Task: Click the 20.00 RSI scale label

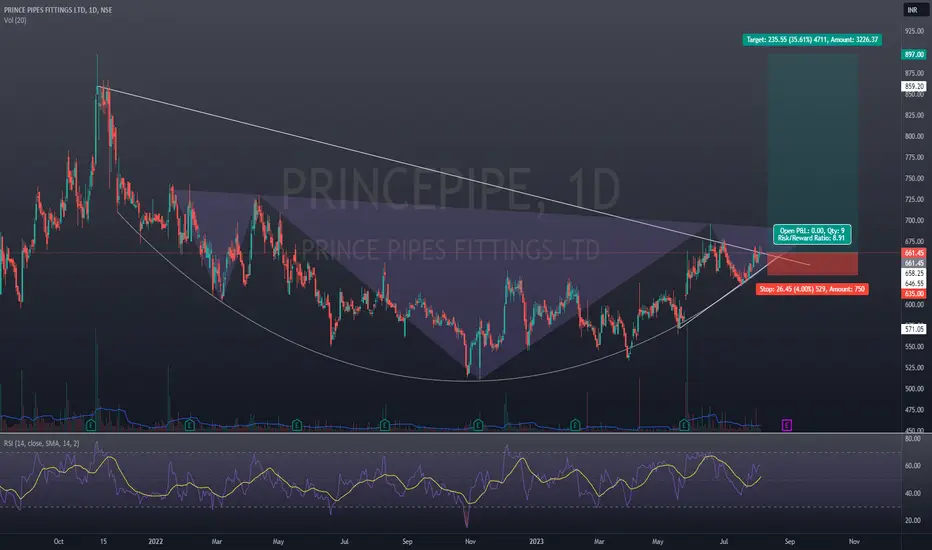Action: point(912,521)
